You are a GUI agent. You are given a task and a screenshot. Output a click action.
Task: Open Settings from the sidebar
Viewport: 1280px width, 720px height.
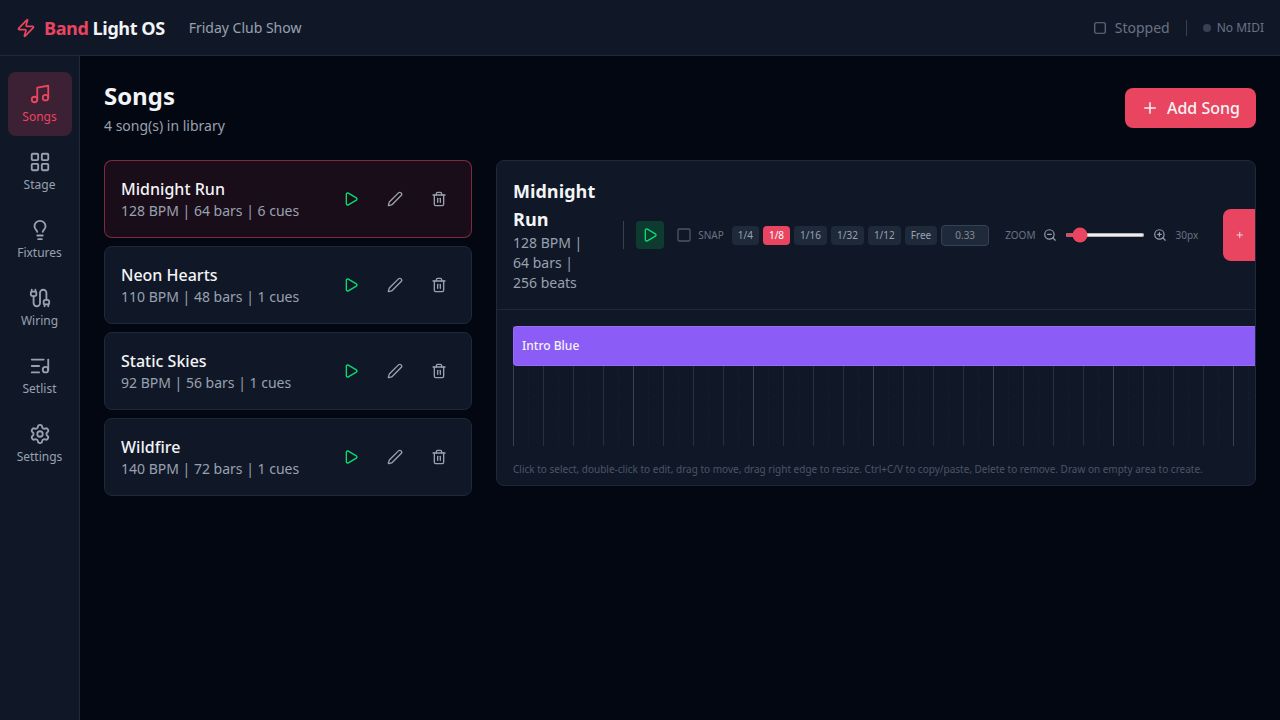(x=40, y=444)
